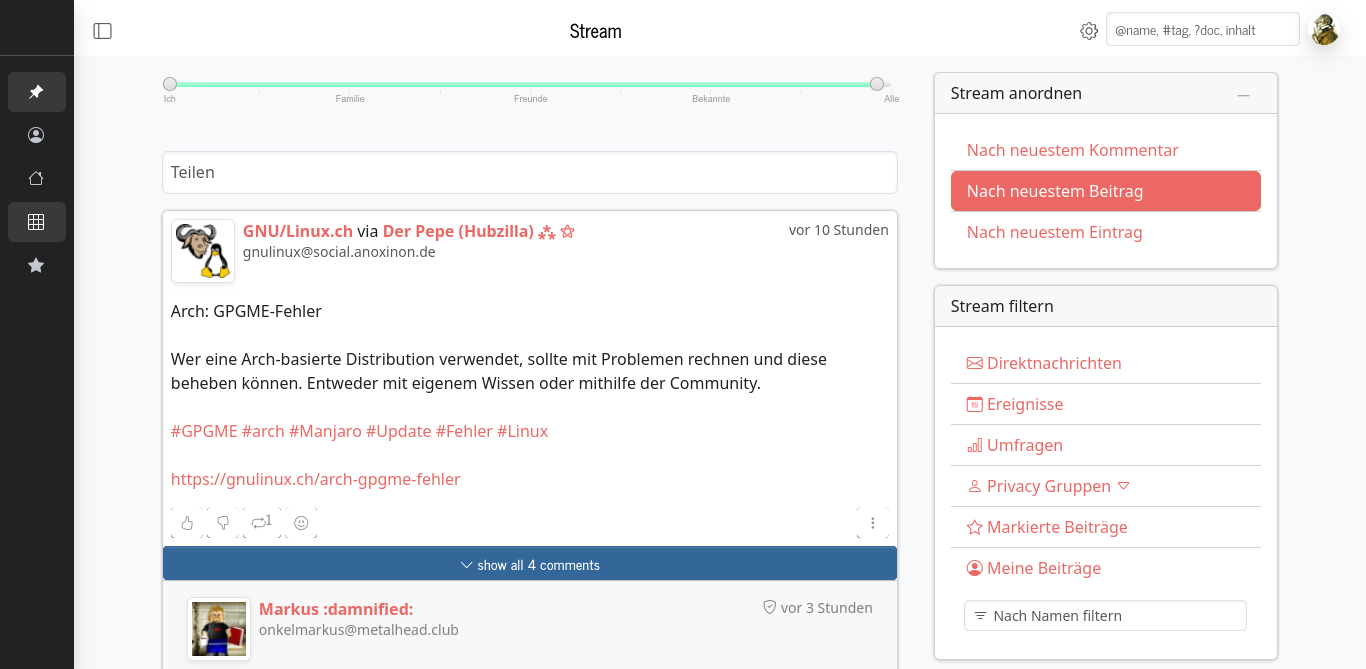Open settings gear next to search field
Screen dimensions: 1366x669
[1089, 31]
